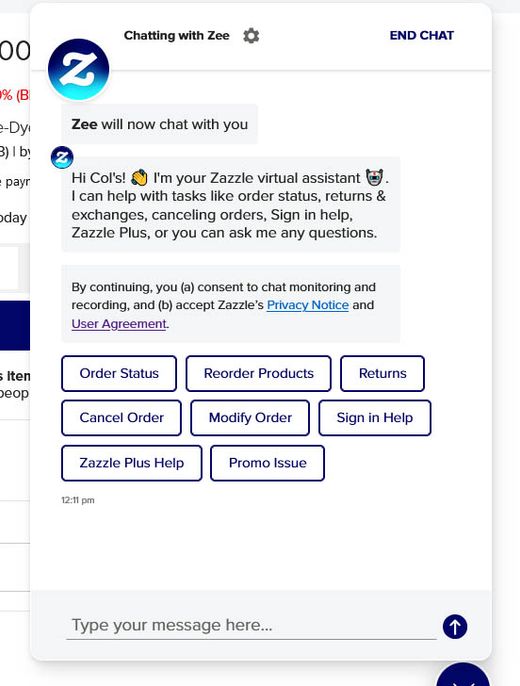Click the waving hand emoji in greeting

click(x=140, y=178)
